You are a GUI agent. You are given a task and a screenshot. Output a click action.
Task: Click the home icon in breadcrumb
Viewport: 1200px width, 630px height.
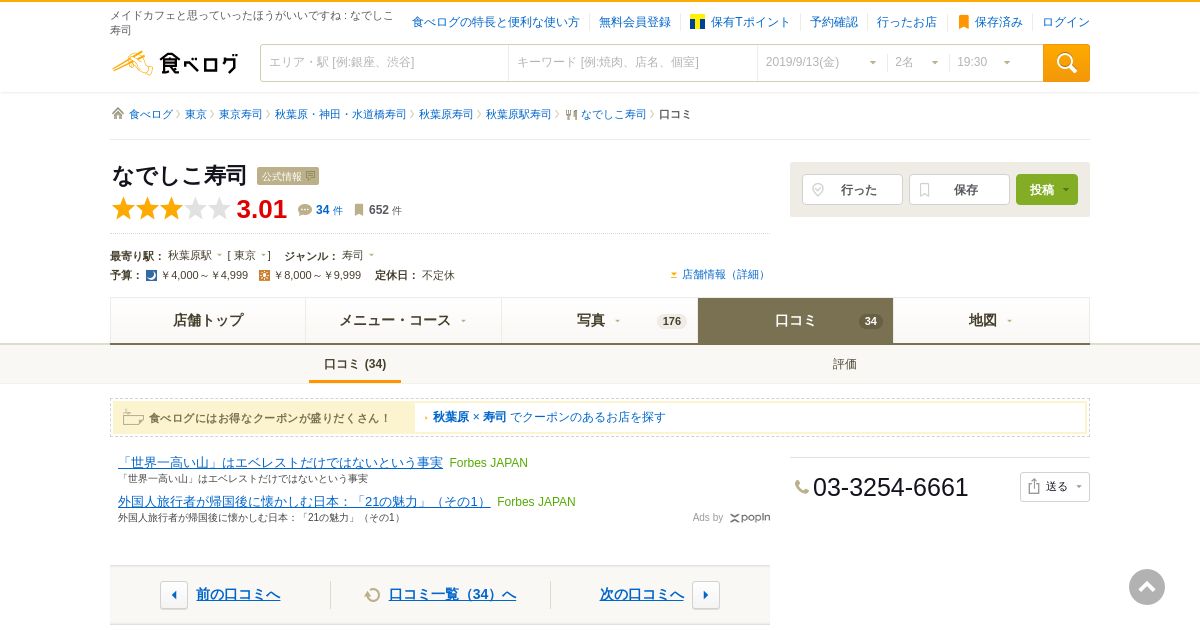pyautogui.click(x=118, y=114)
